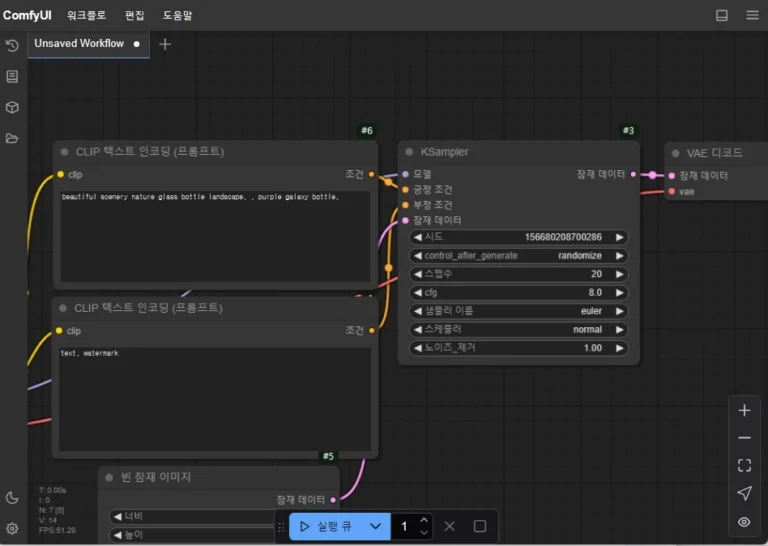Collapse the text, watermark CLIP node dot
Viewport: 768px width, 546px height.
click(63, 308)
